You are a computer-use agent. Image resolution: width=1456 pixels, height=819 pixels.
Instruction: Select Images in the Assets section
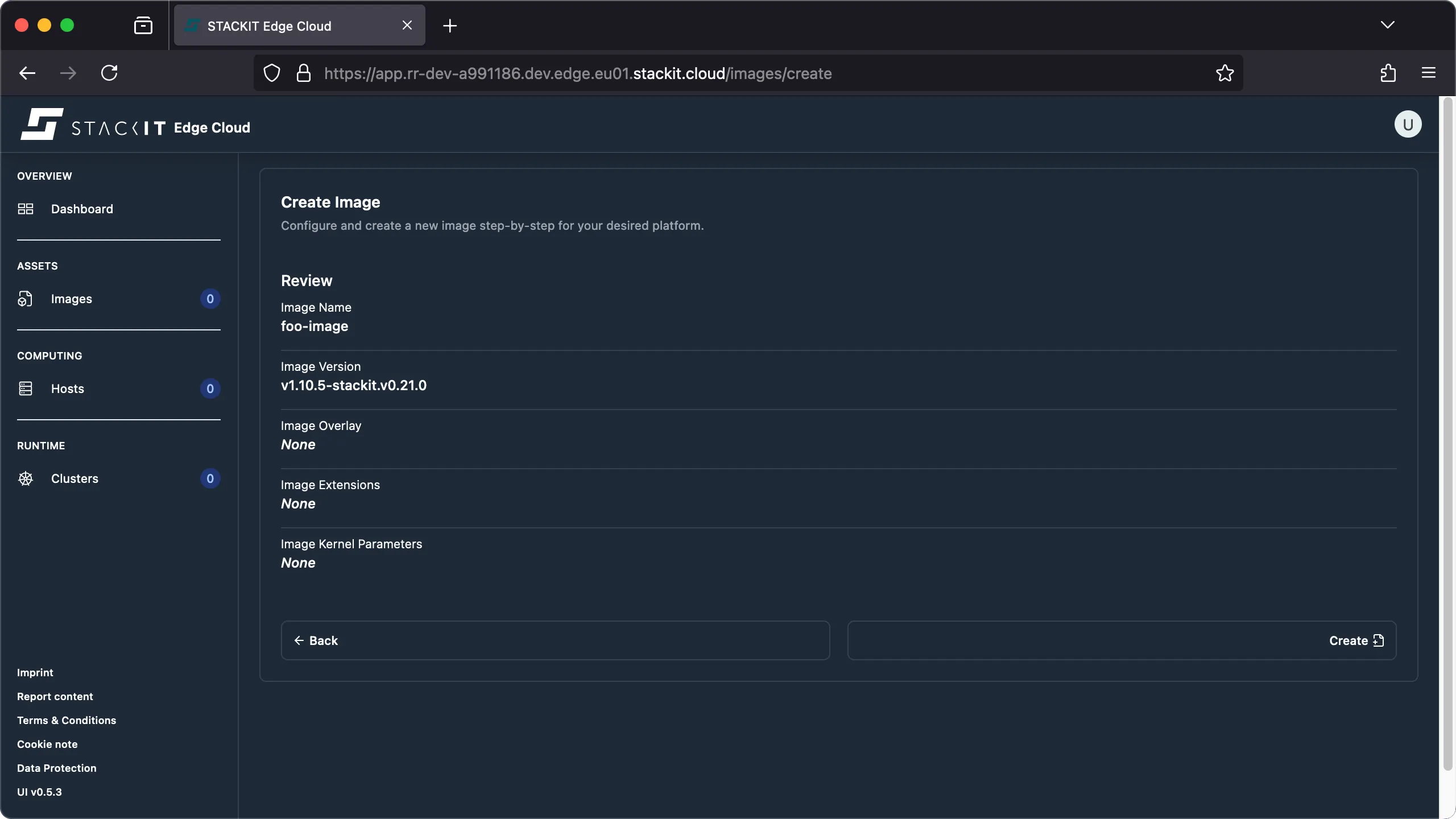(x=72, y=299)
